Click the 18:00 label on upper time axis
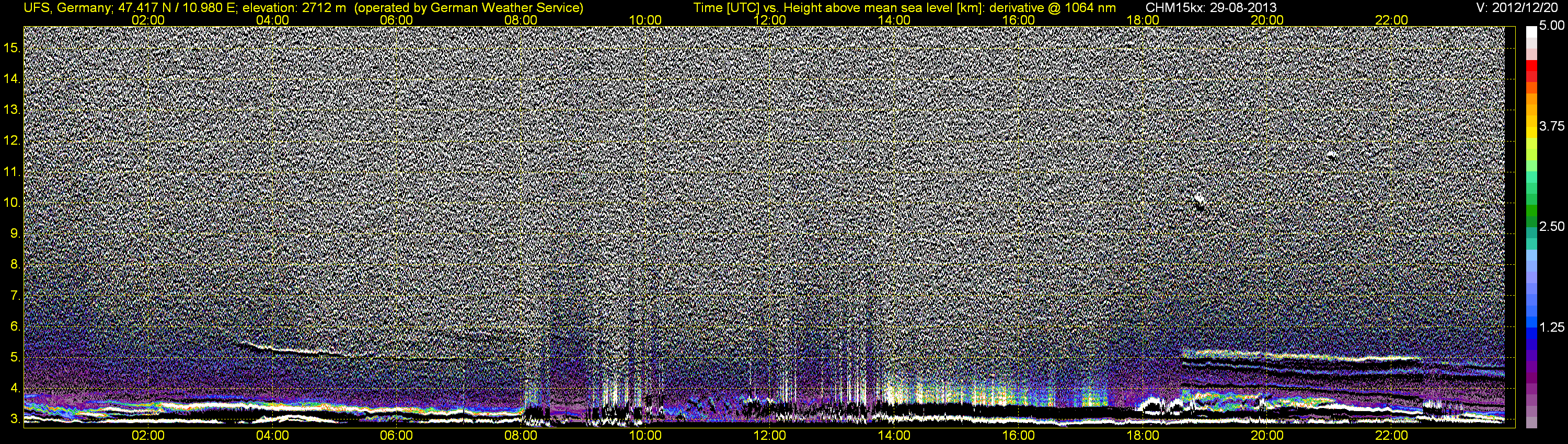Image resolution: width=1568 pixels, height=444 pixels. [1143, 20]
